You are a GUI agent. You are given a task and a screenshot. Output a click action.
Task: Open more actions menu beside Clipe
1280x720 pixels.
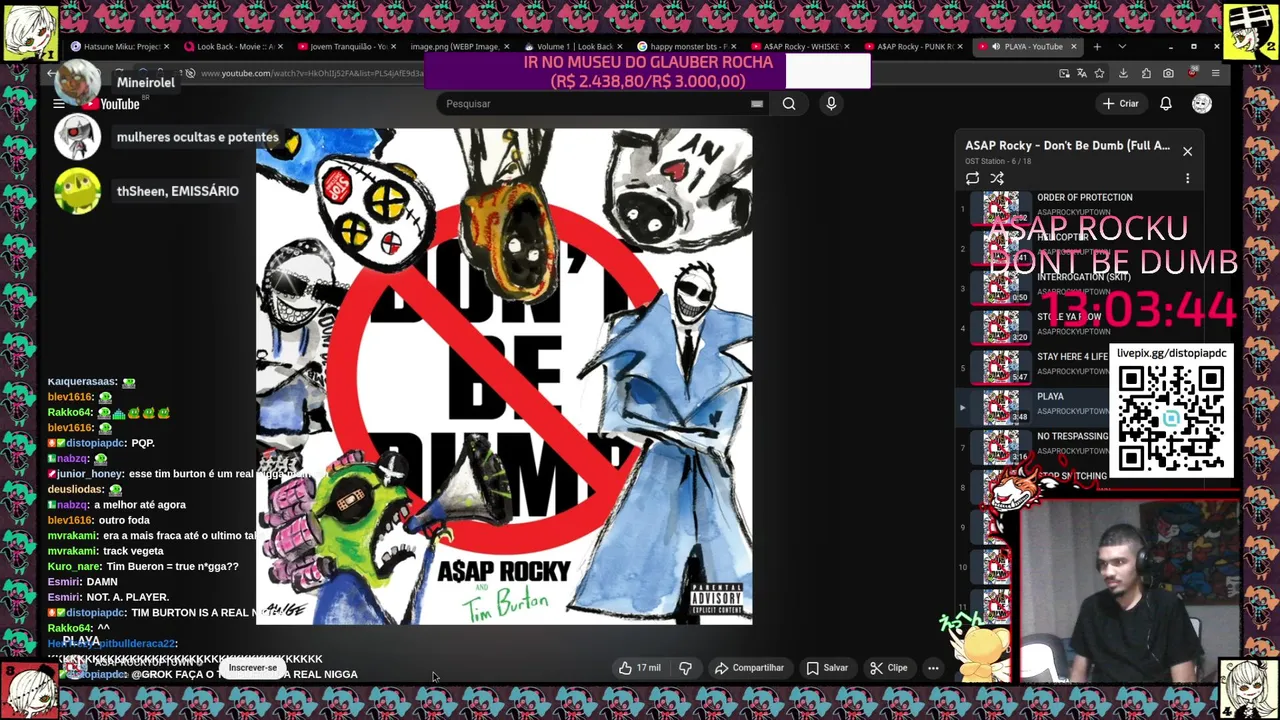tap(933, 668)
